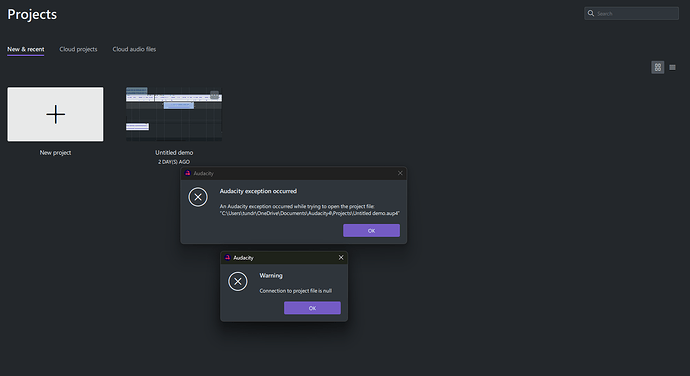Create a New project tile
This screenshot has width=690, height=376.
click(x=55, y=114)
